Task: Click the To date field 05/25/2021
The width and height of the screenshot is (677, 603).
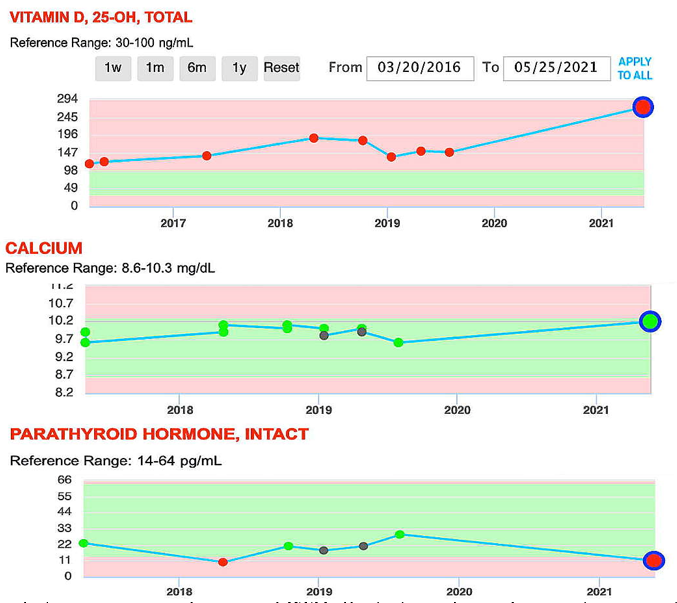Action: click(x=556, y=68)
